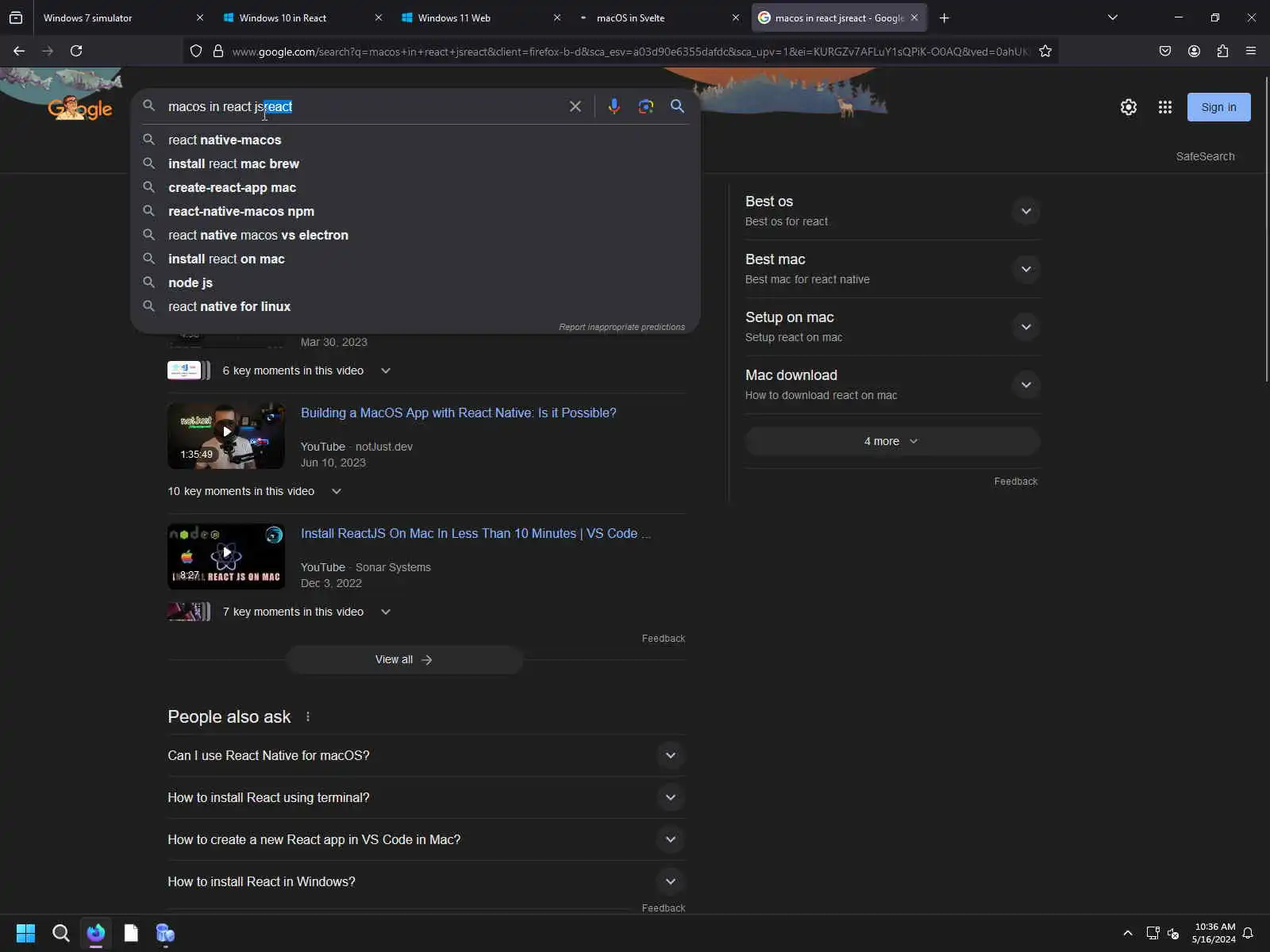Open View all videos
This screenshot has height=952, width=1270.
click(404, 659)
